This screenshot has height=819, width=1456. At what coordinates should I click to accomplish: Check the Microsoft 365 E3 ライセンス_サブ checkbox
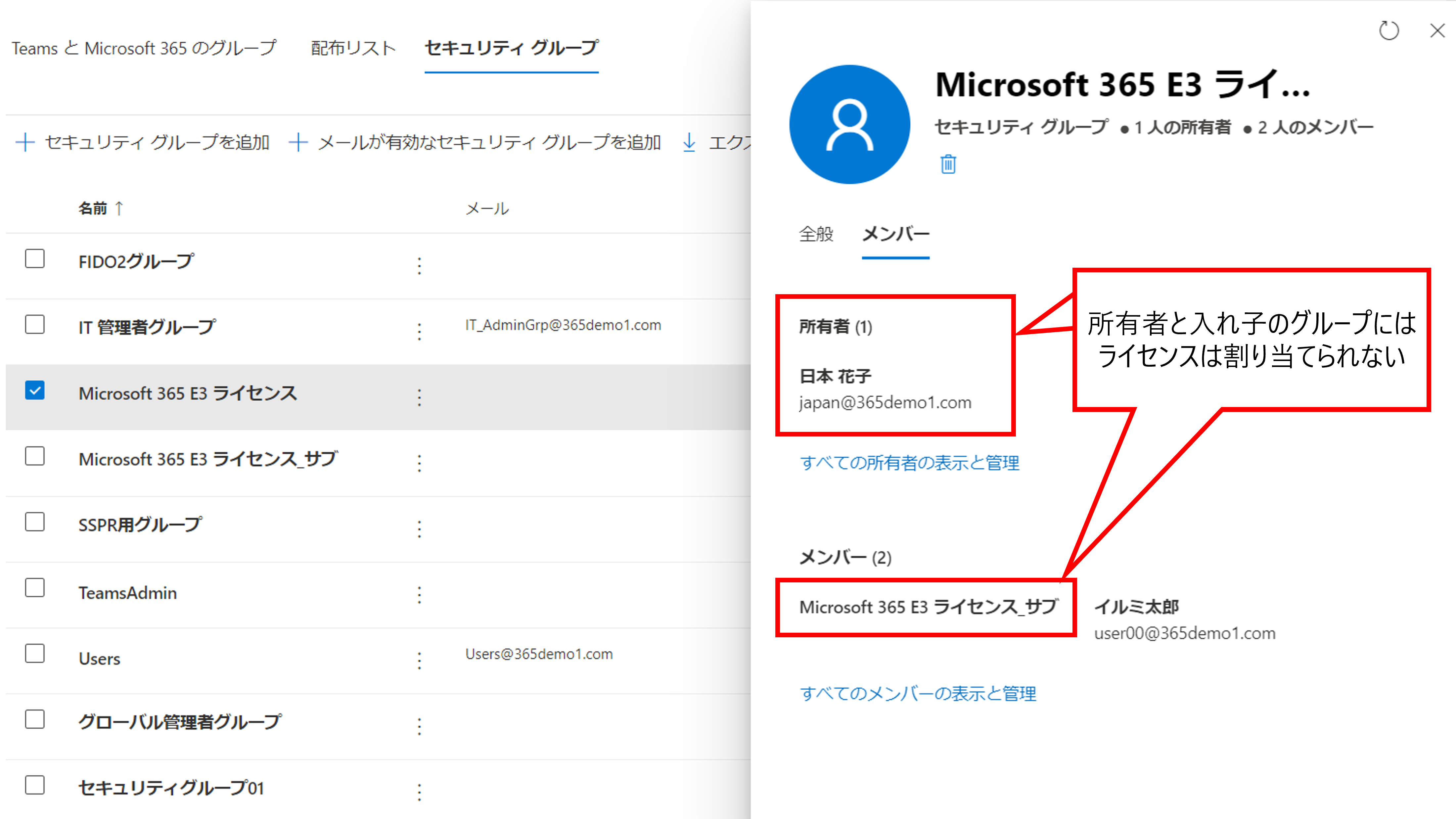point(35,456)
